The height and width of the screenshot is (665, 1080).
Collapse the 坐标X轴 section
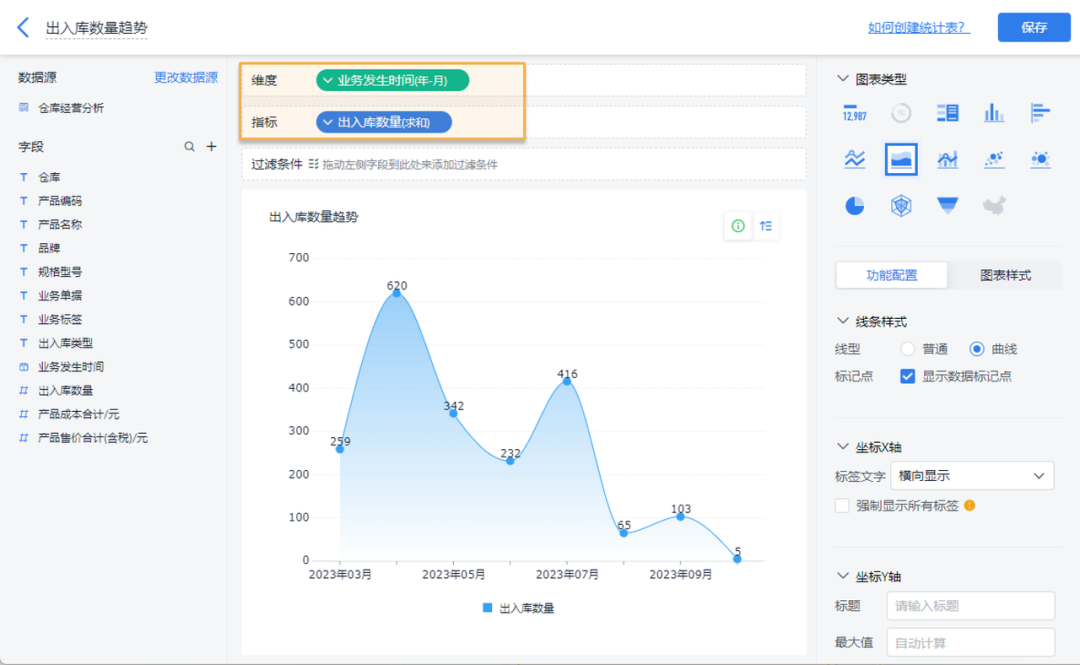tap(842, 447)
